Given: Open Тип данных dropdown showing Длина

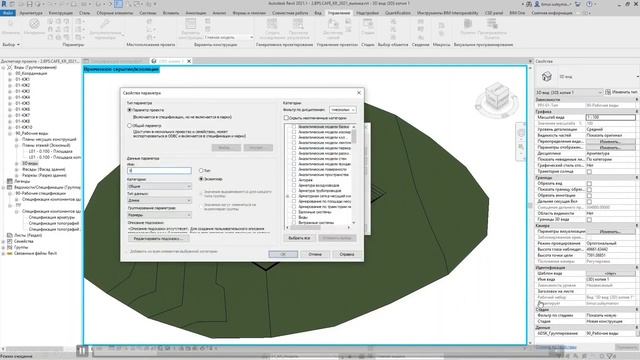Looking at the screenshot, I should point(159,200).
